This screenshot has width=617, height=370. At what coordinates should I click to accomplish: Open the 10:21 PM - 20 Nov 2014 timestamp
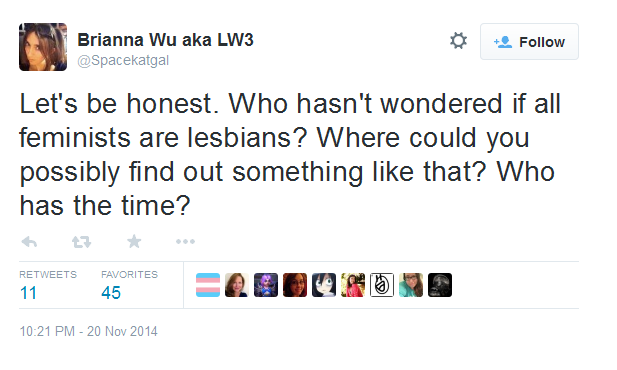coord(89,331)
